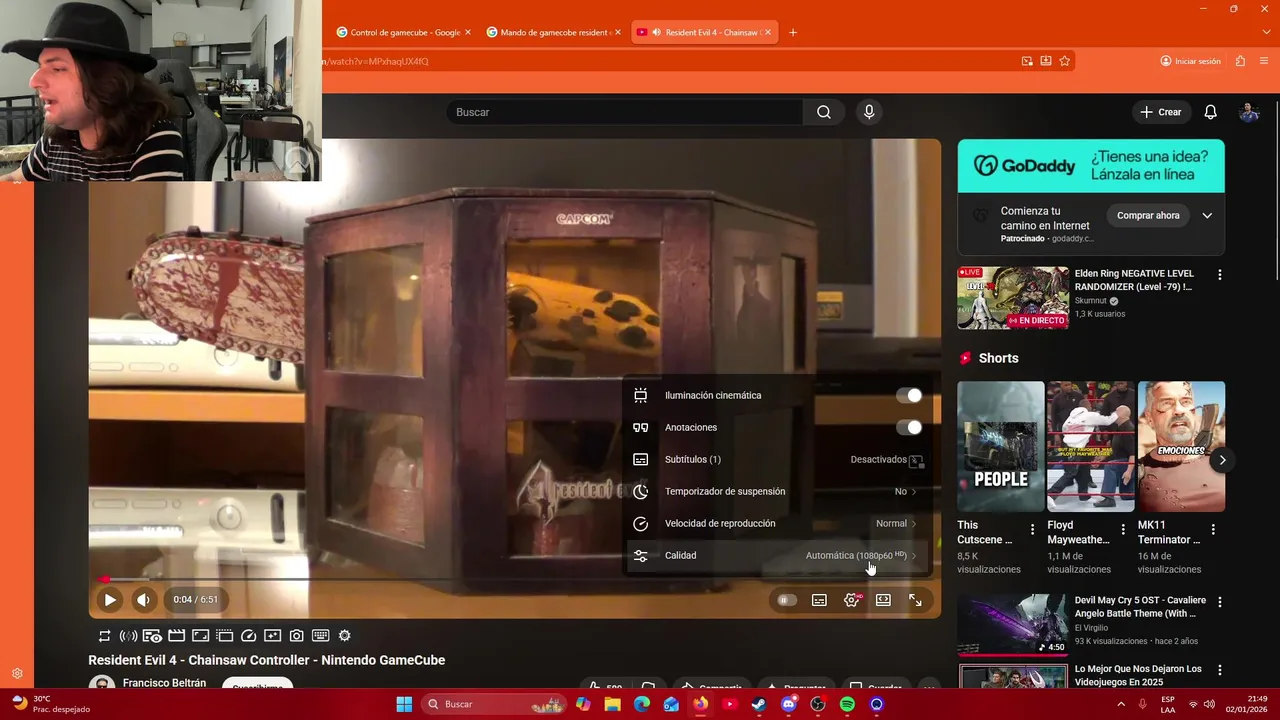Open the Windows Start menu
This screenshot has width=1280, height=720.
(x=404, y=704)
